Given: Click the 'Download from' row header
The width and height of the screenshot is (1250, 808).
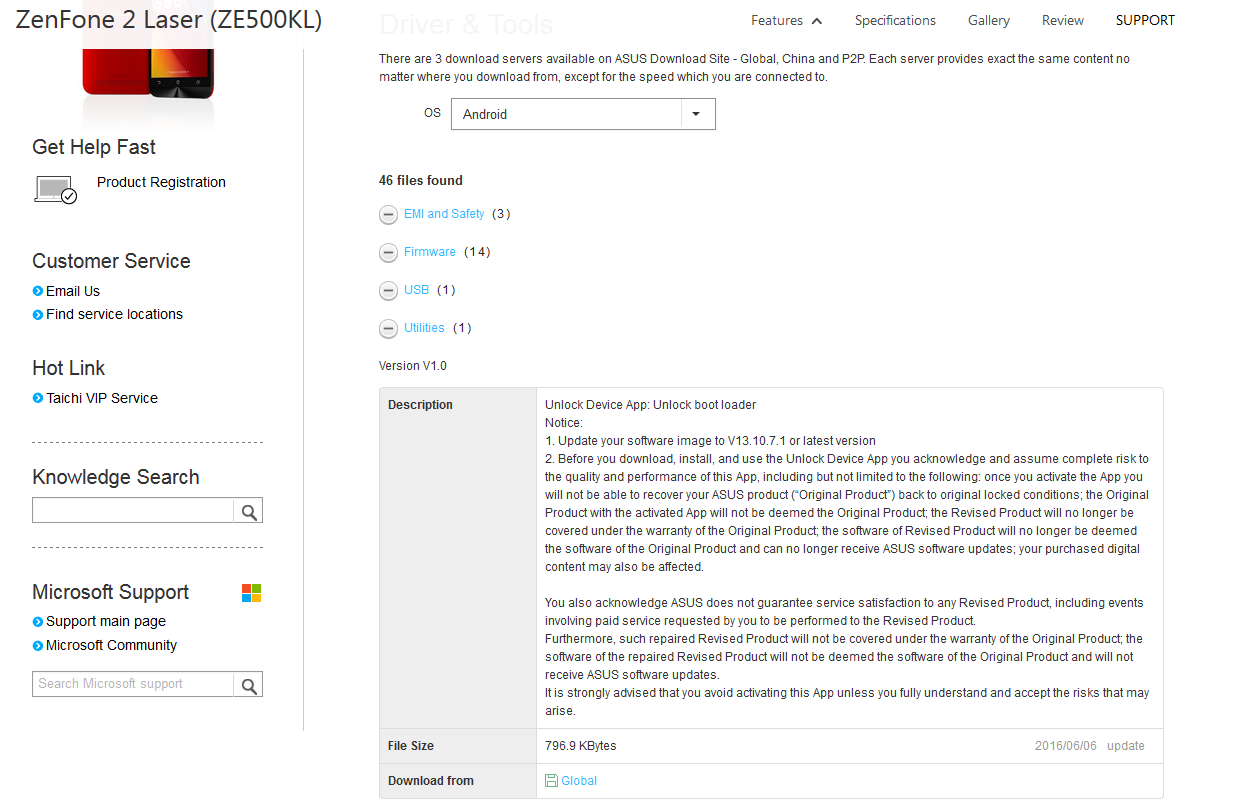Looking at the screenshot, I should click(431, 781).
